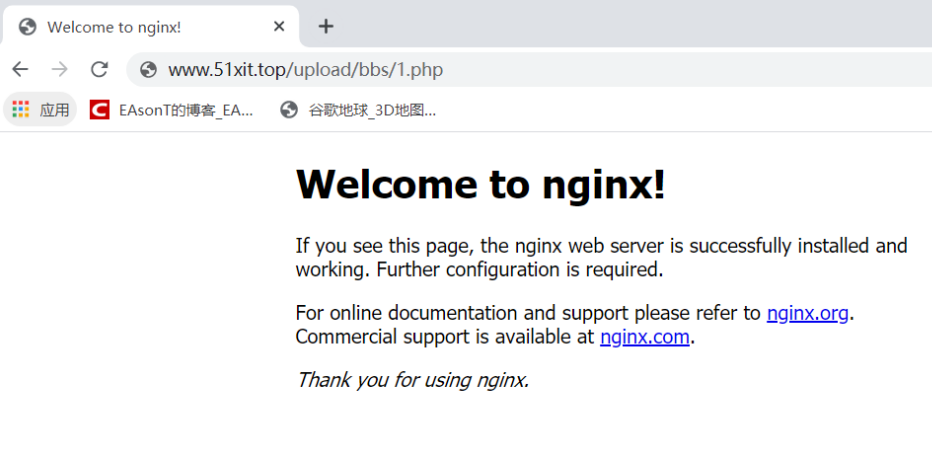Open the EAsonT的博客 bookmark

click(172, 110)
